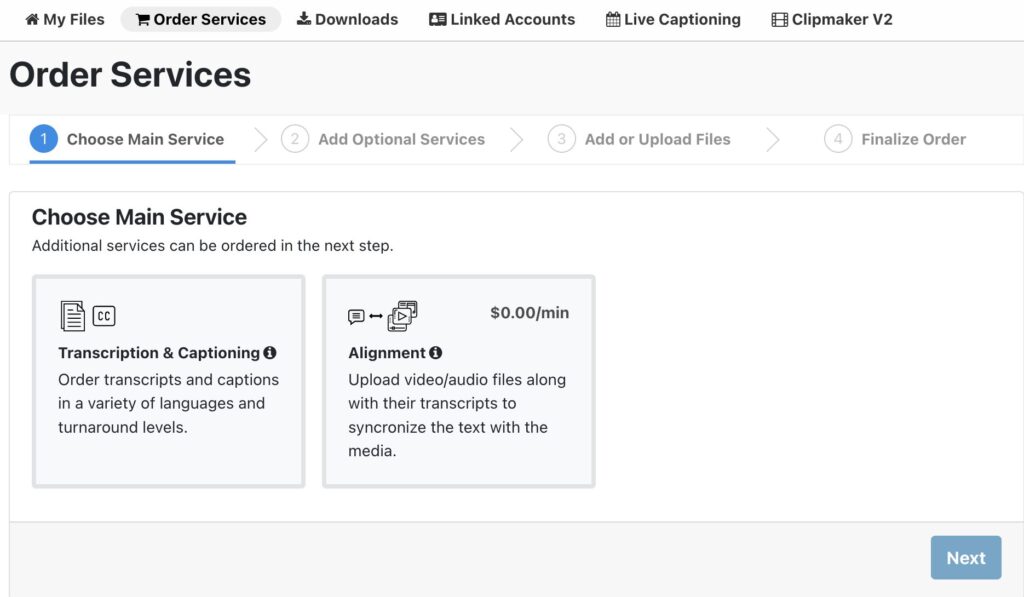Switch to the Downloads tab

pyautogui.click(x=347, y=20)
